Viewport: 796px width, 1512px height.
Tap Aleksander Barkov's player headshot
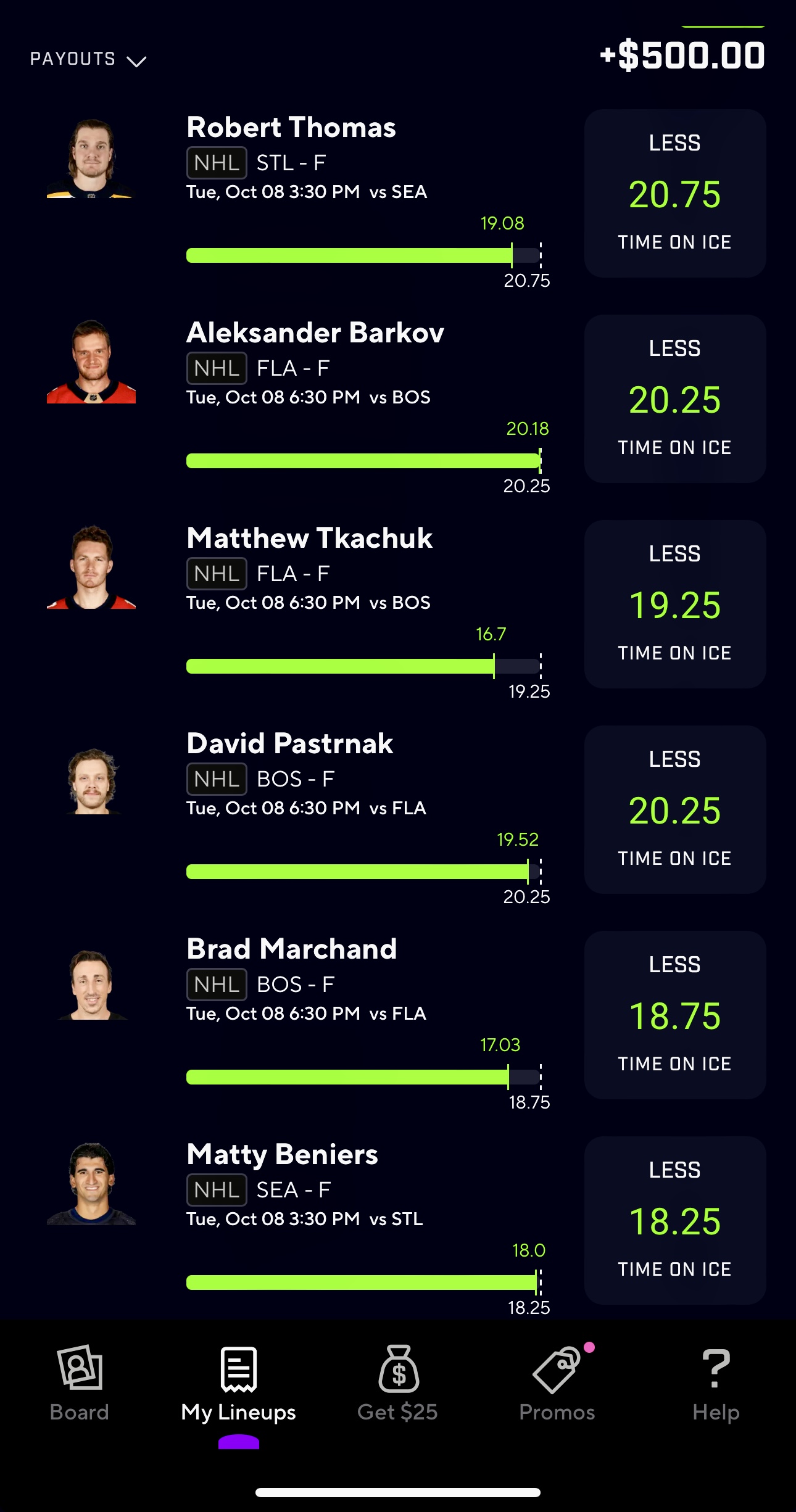[x=91, y=361]
